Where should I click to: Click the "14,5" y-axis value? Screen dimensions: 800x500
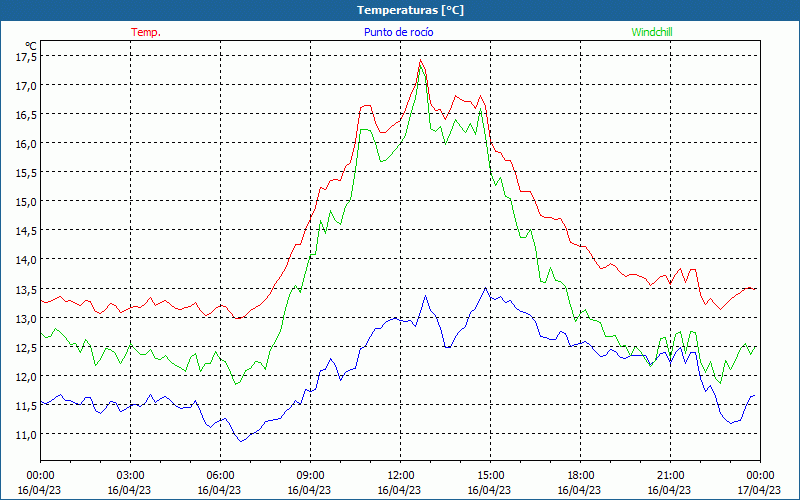(26, 231)
